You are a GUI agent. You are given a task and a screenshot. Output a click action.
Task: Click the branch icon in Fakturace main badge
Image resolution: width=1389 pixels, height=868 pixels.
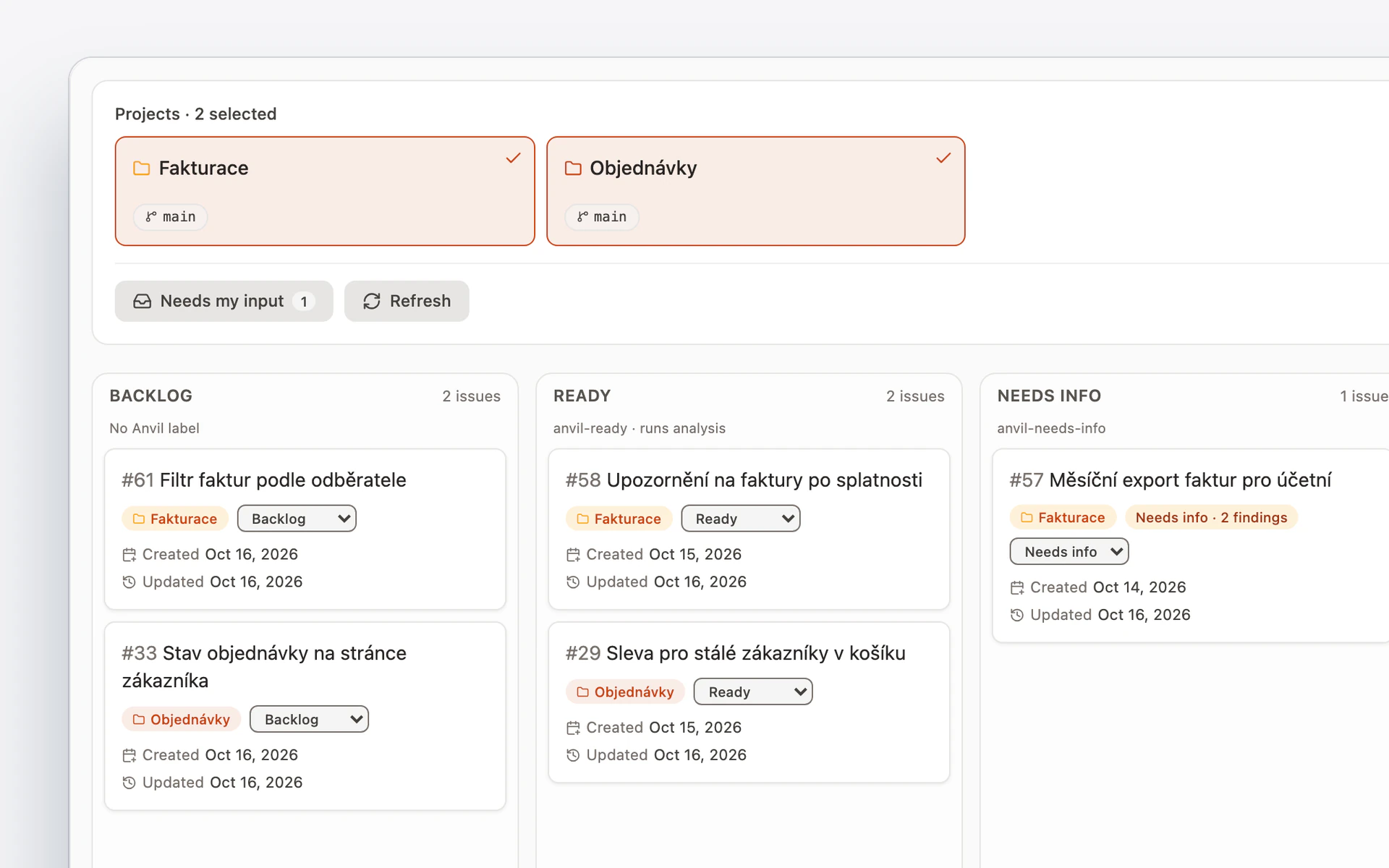[151, 217]
